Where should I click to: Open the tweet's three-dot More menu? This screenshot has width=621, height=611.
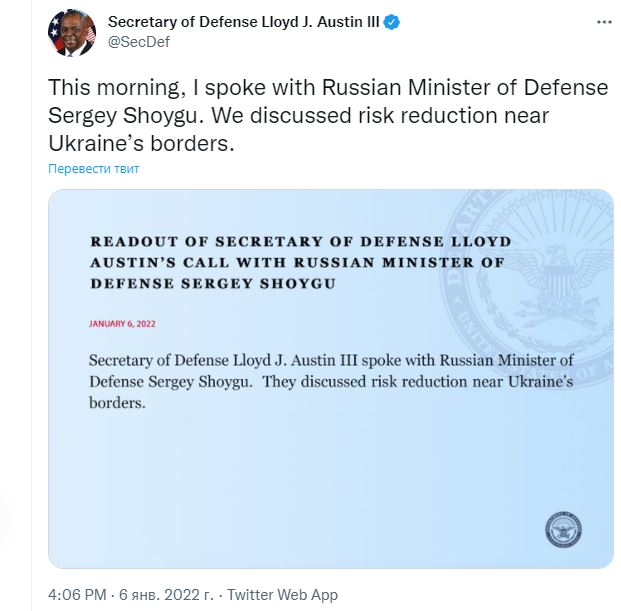(x=604, y=22)
